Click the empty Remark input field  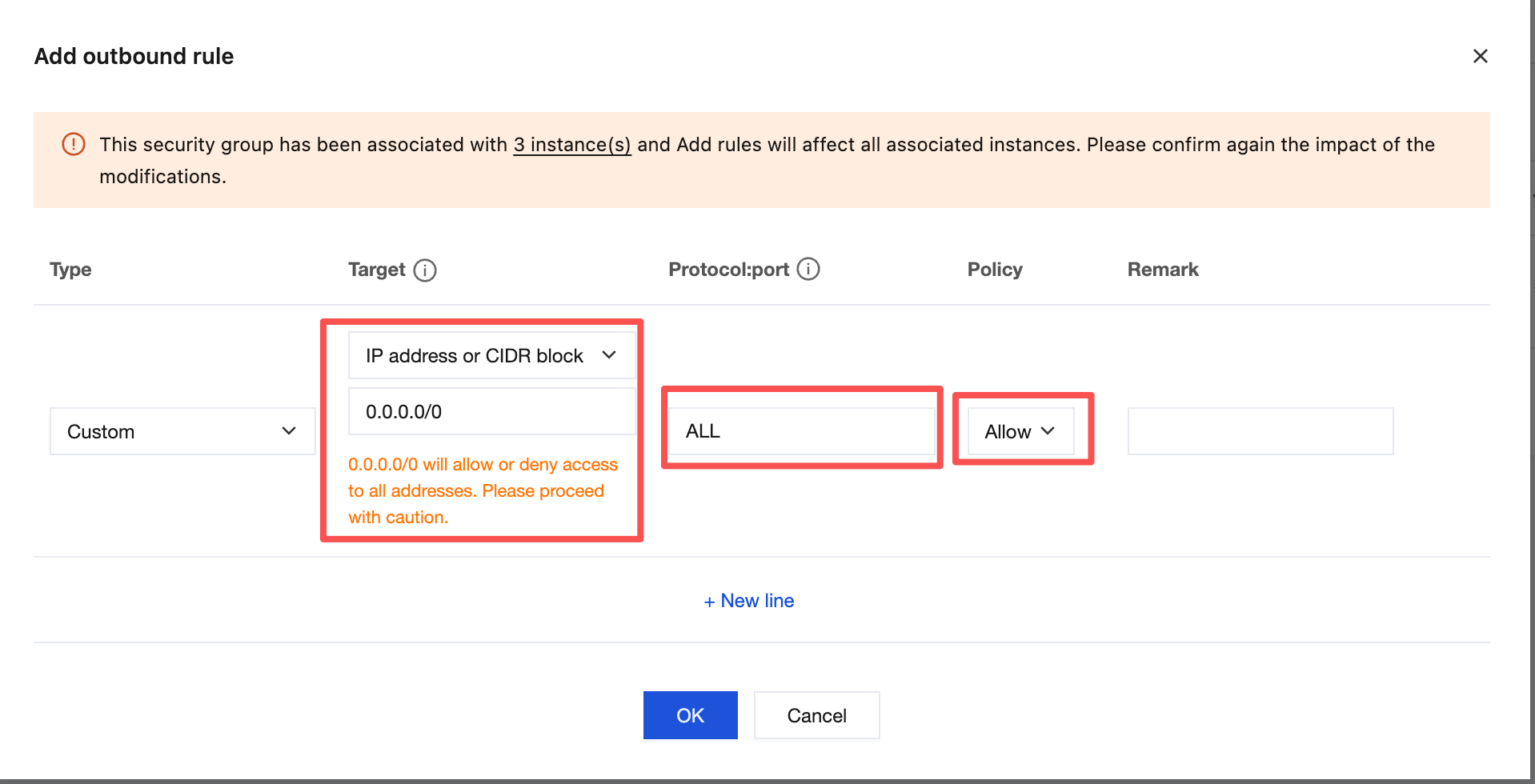[x=1260, y=431]
